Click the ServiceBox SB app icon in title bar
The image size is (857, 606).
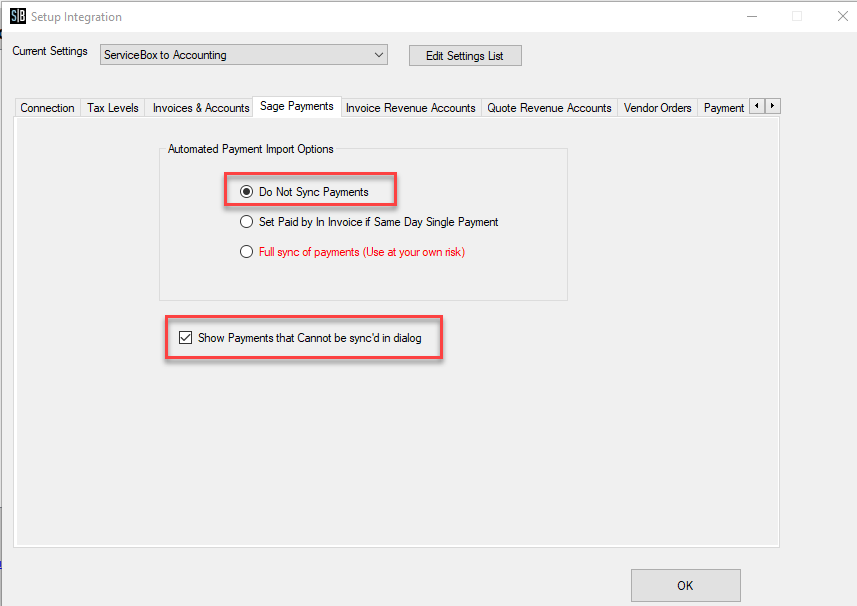point(17,16)
